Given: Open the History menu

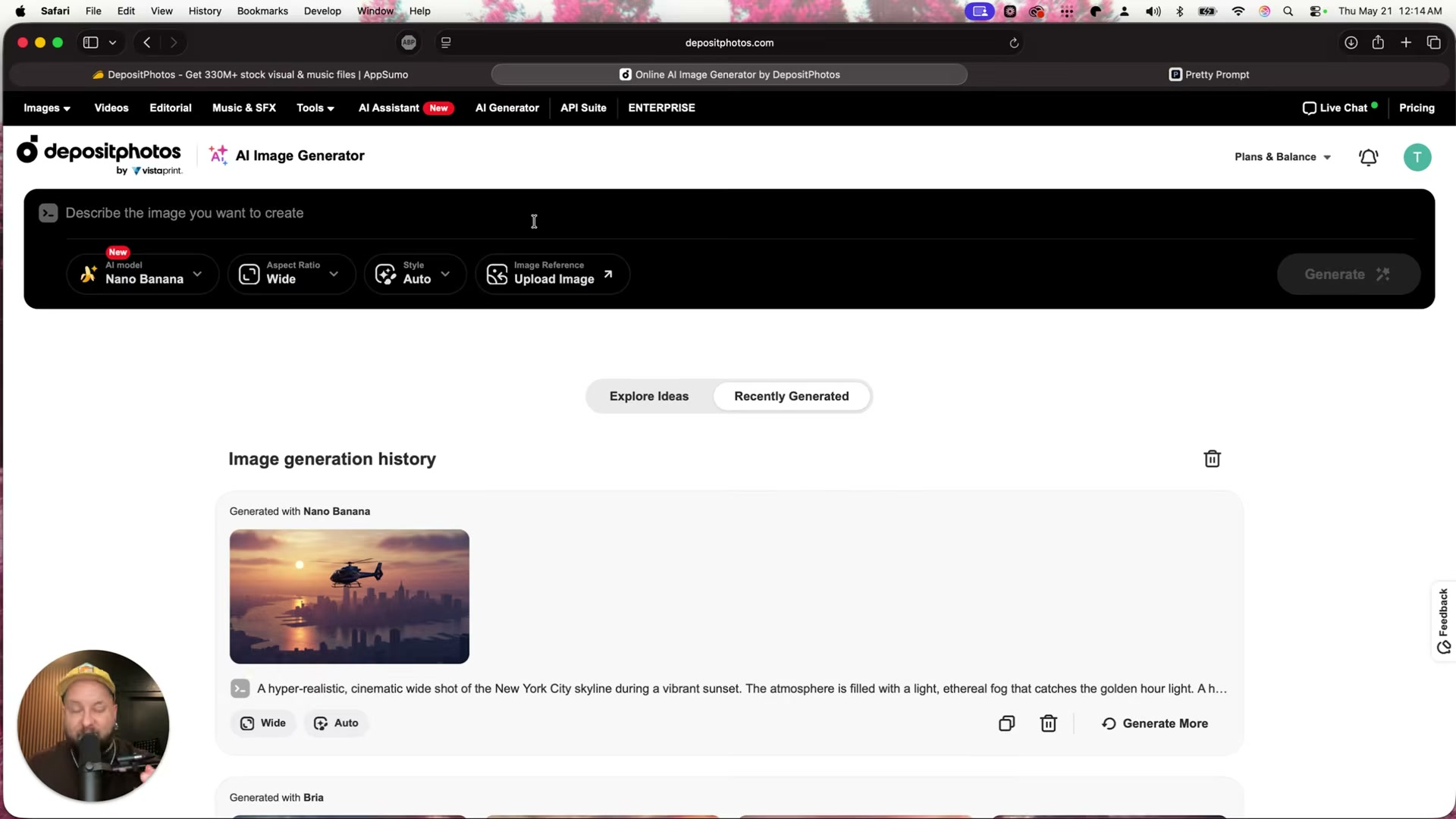Looking at the screenshot, I should pos(205,11).
